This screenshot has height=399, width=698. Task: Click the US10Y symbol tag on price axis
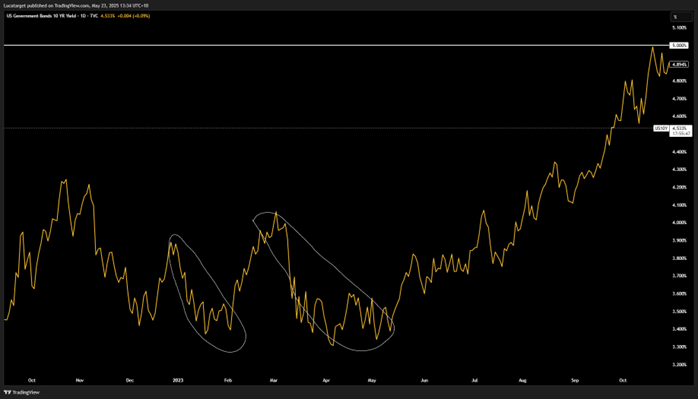(x=661, y=128)
